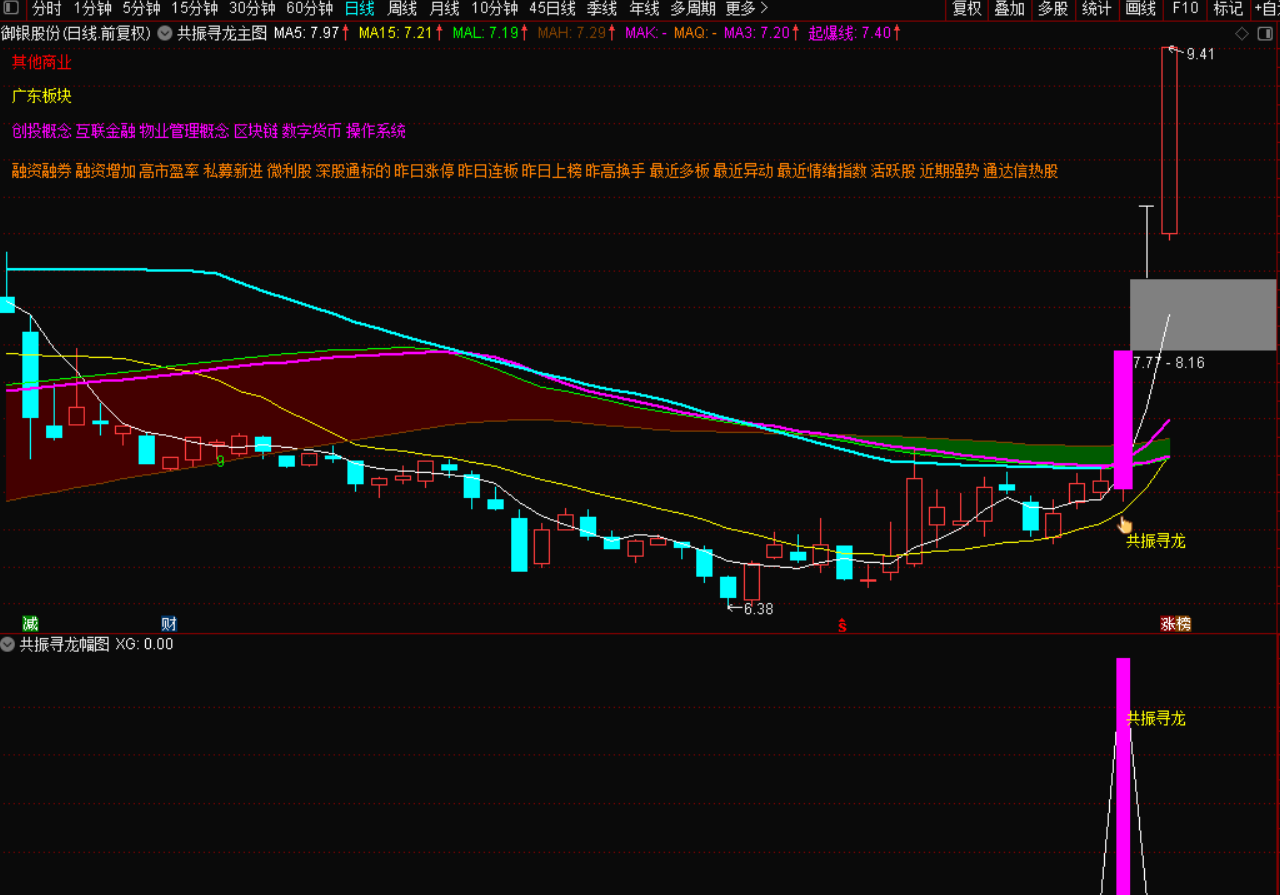
Task: Open the 共振寻龙幅图 sub-indicator dropdown
Action: click(x=8, y=644)
